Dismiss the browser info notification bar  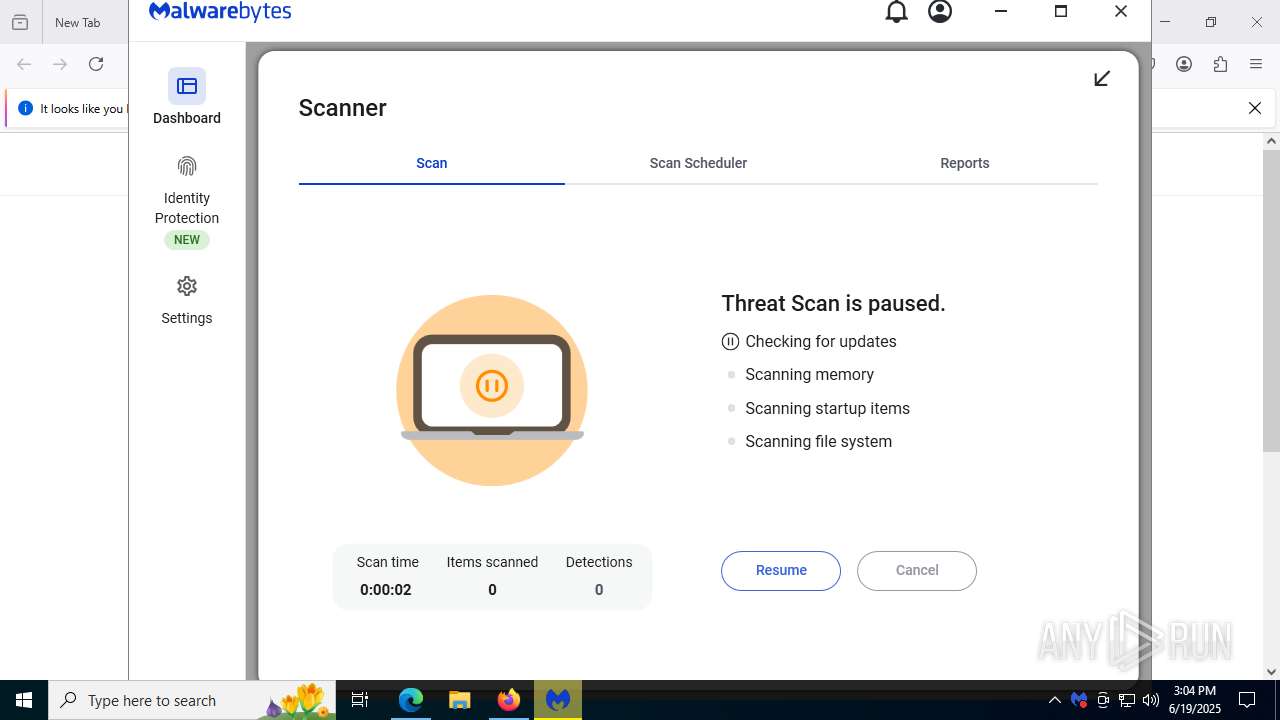point(1255,108)
